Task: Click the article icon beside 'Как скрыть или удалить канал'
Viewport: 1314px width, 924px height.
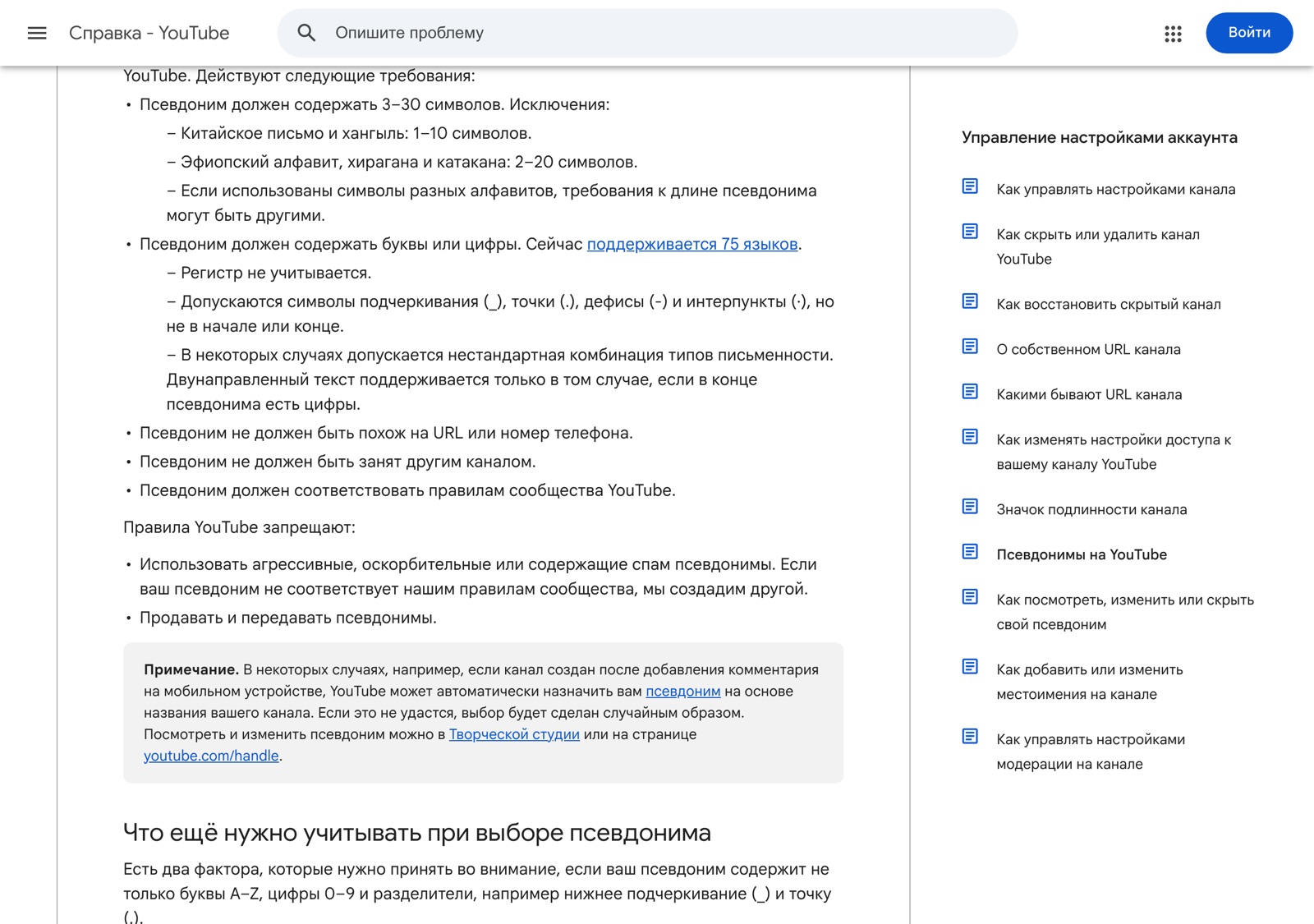Action: point(970,232)
